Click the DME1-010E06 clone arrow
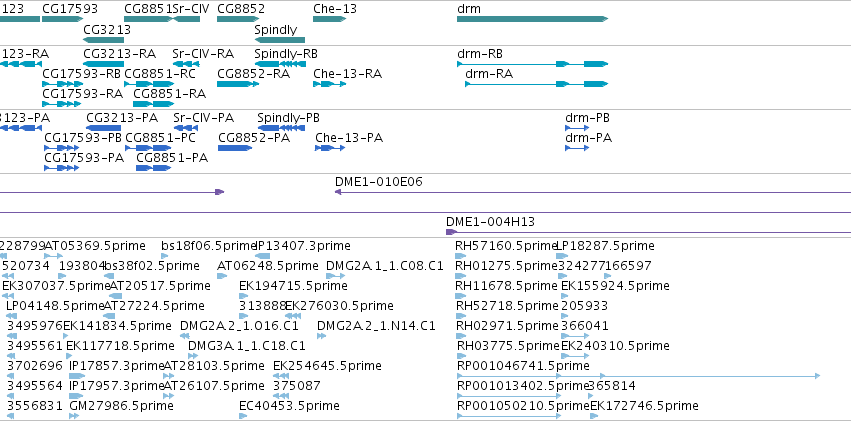Viewport: 851px width, 421px height. coord(593,192)
